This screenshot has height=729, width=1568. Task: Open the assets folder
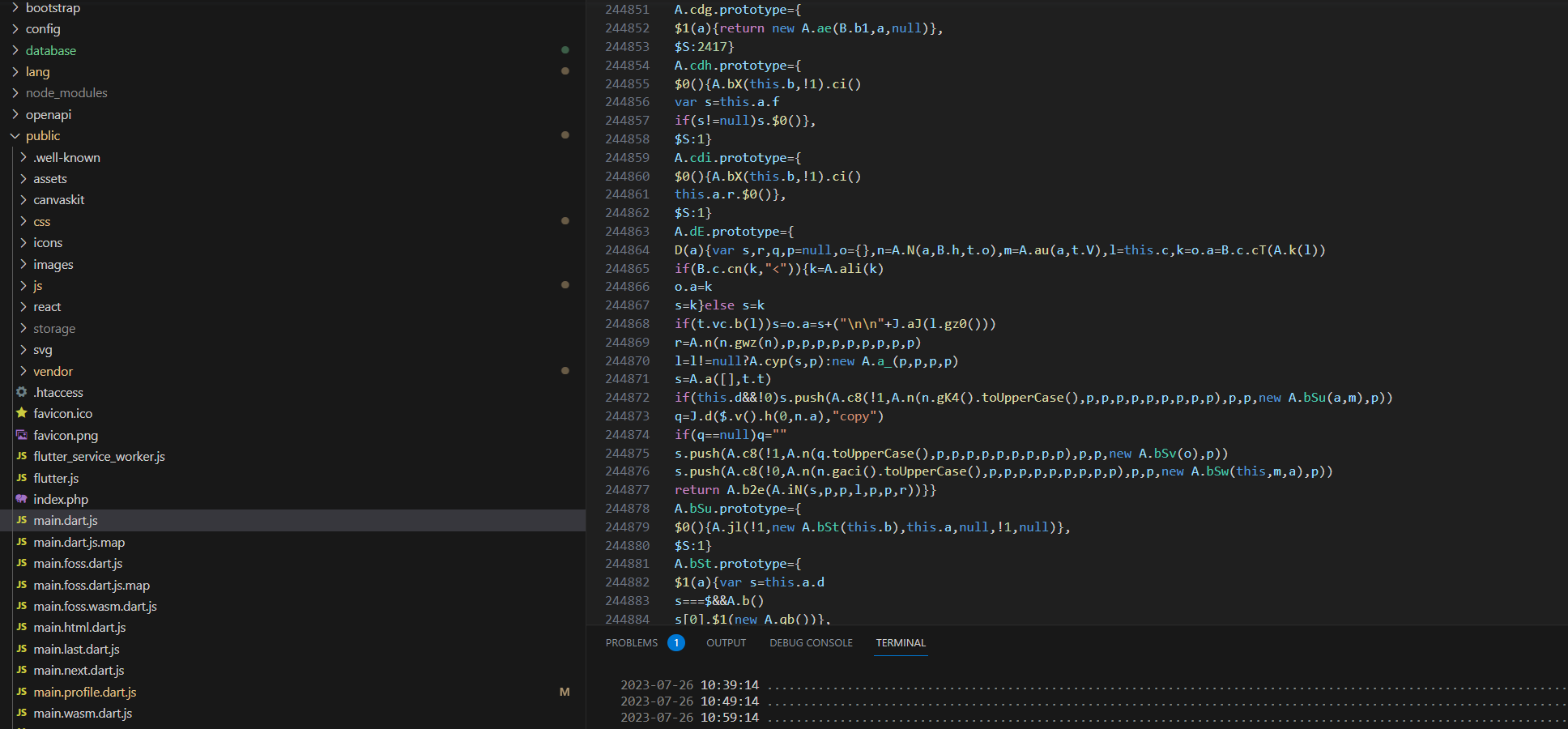coord(50,178)
